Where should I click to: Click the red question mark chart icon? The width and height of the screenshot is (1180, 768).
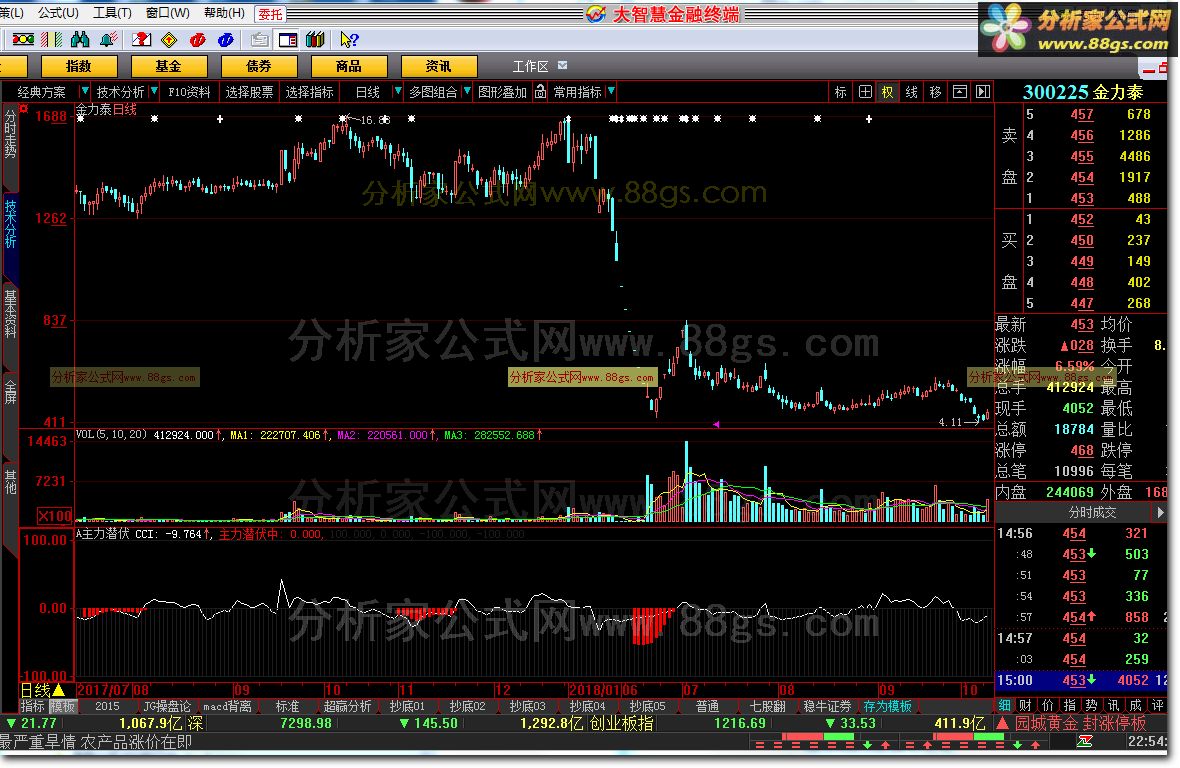pyautogui.click(x=141, y=40)
